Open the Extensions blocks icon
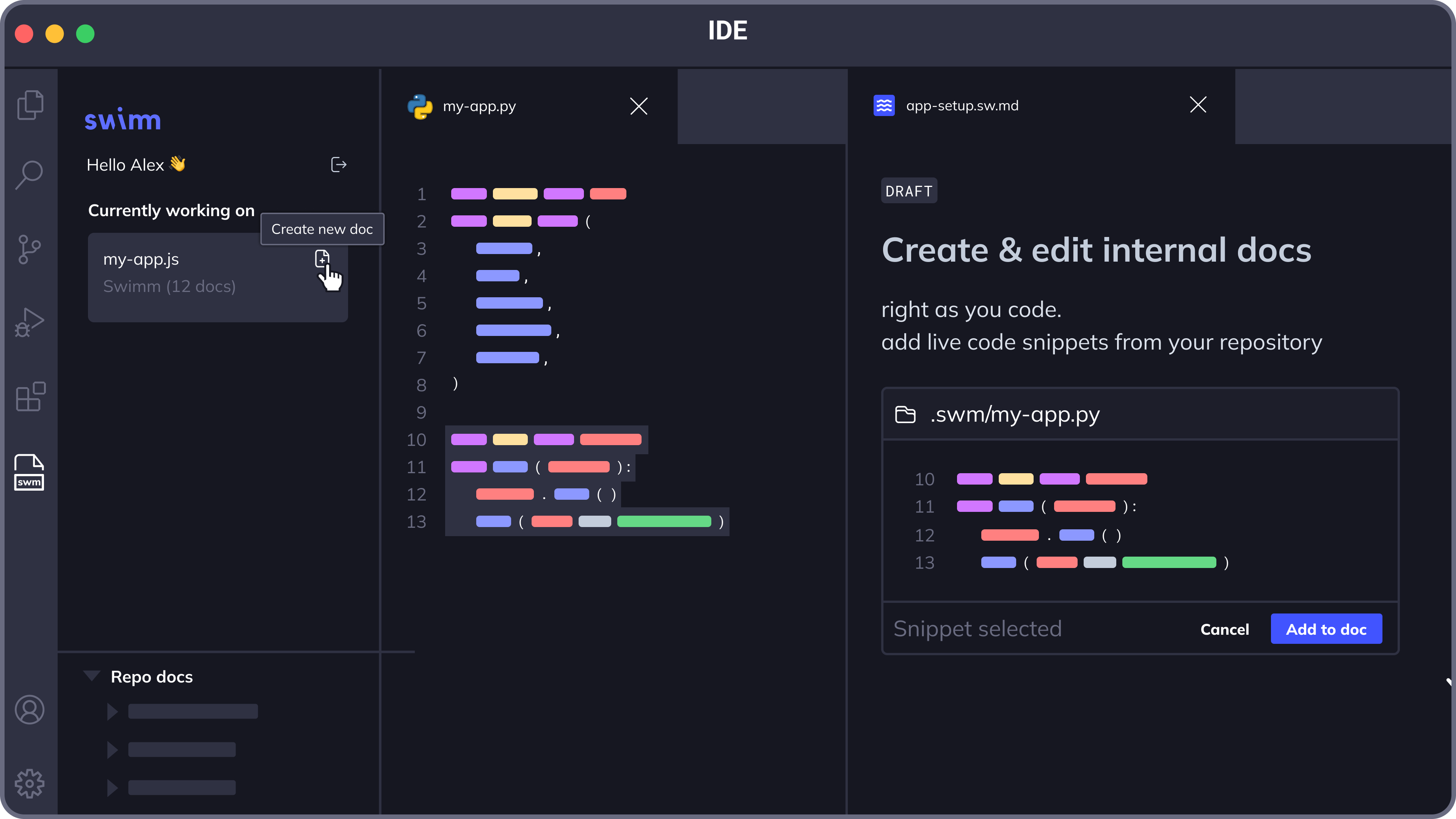This screenshot has width=1456, height=819. (x=30, y=396)
